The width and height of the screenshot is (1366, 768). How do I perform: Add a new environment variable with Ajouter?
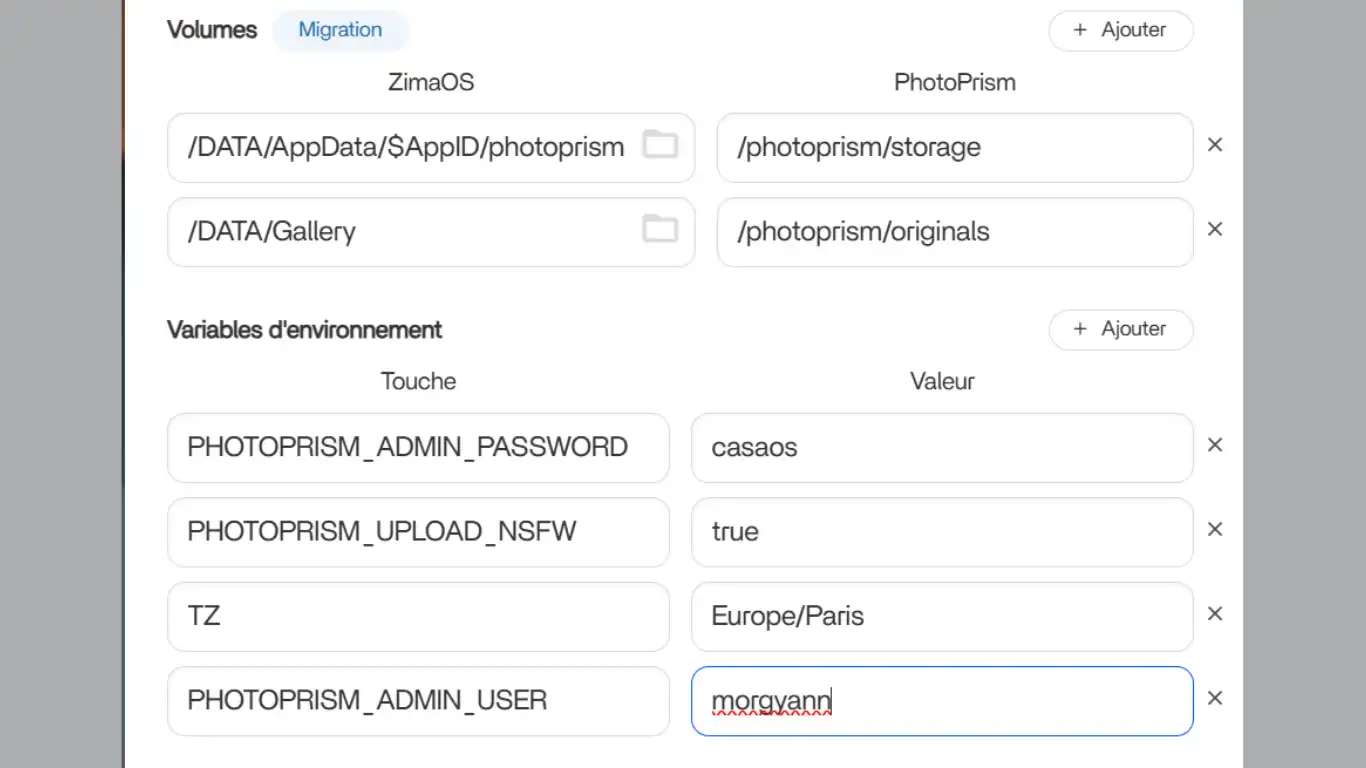[1120, 329]
